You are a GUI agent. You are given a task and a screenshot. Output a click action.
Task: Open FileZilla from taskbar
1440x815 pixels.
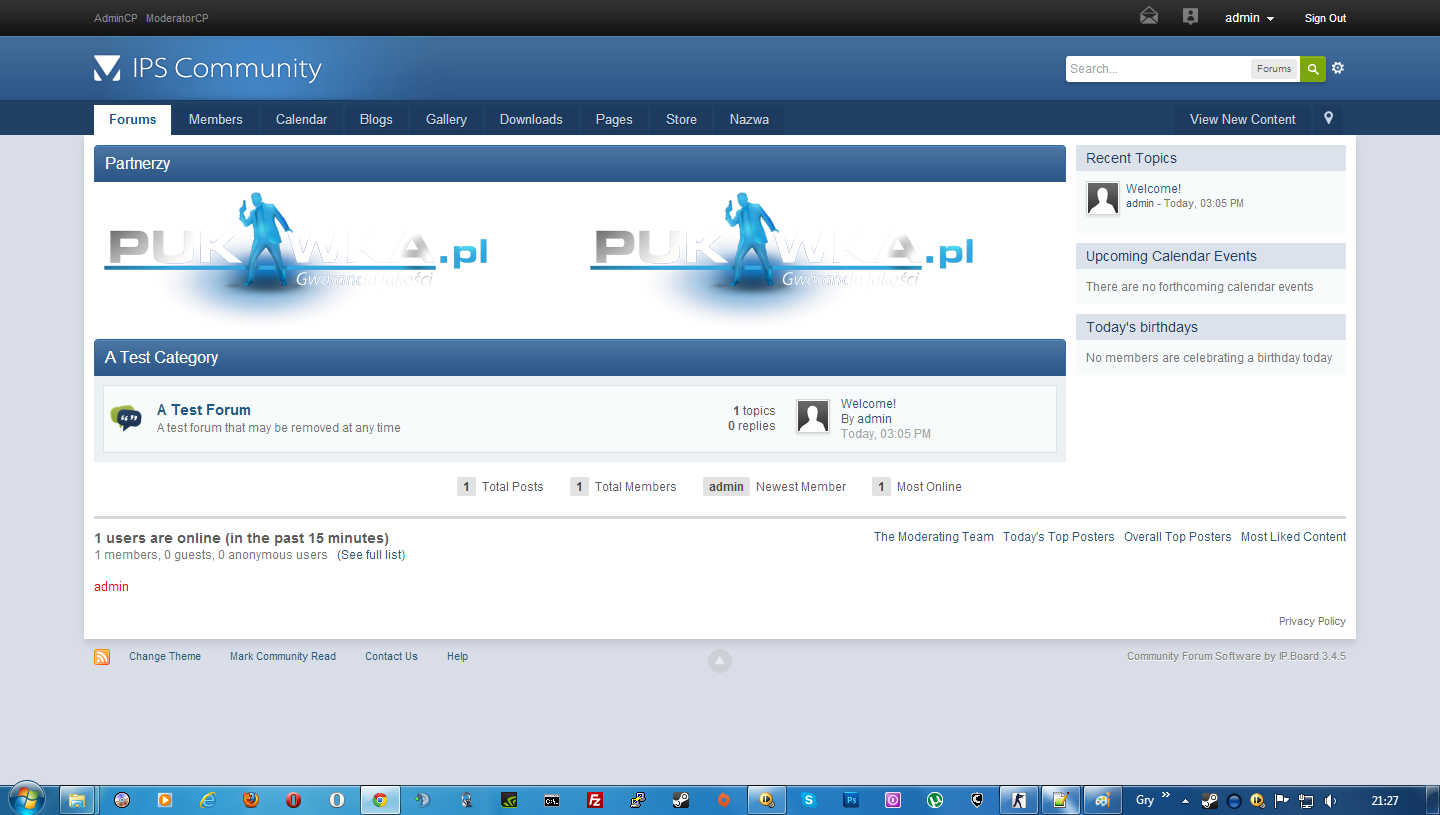[595, 800]
